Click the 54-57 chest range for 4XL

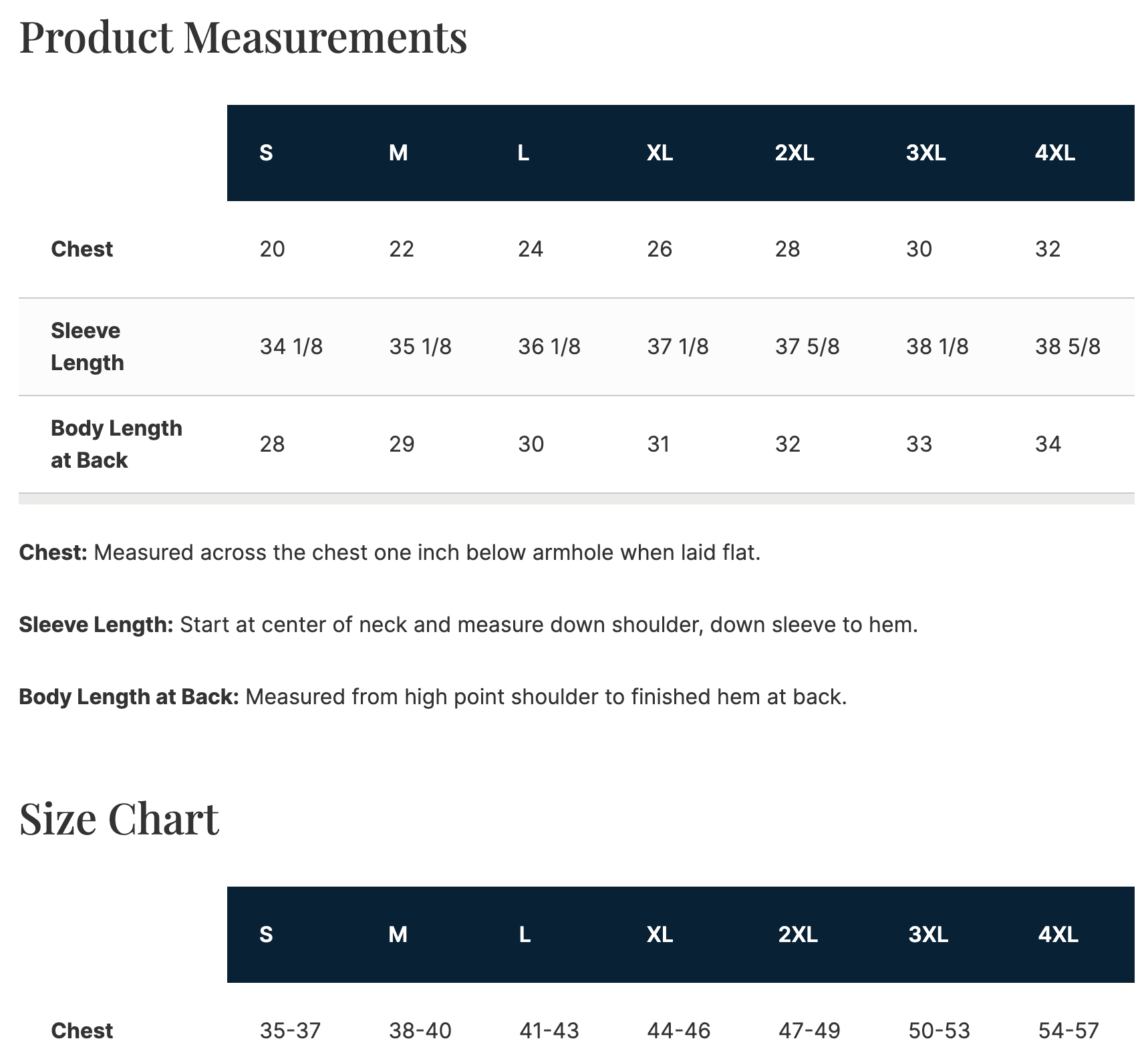point(1068,1030)
